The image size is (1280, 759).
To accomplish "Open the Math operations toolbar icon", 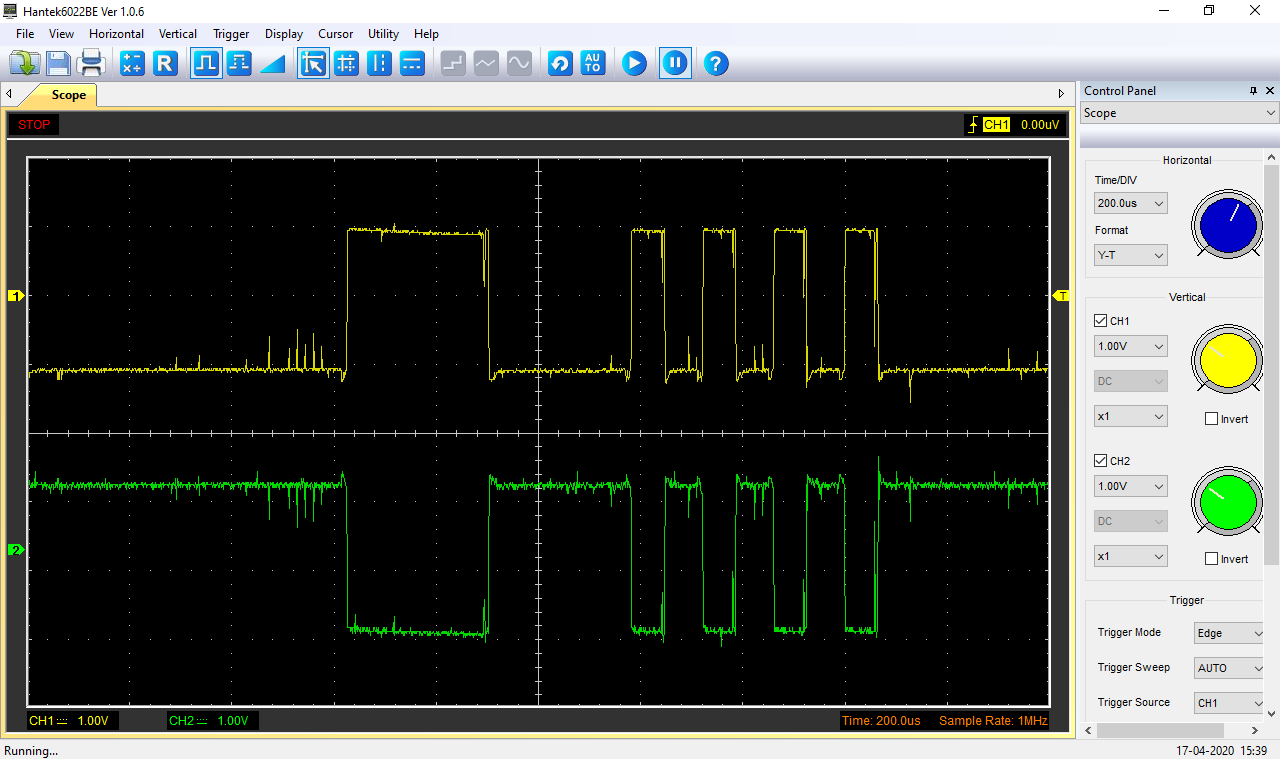I will point(132,64).
